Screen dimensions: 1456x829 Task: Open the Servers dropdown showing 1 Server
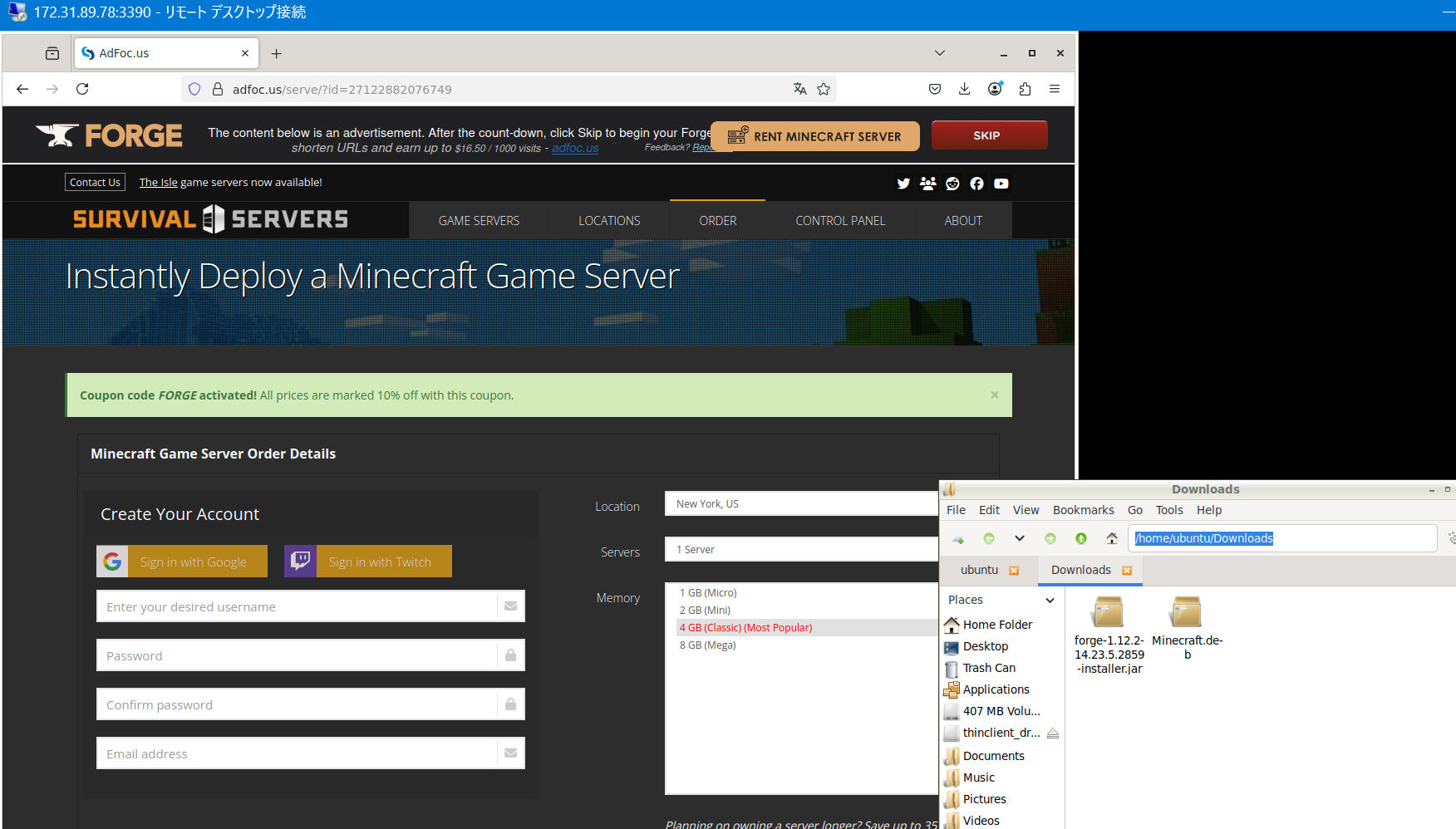point(802,549)
